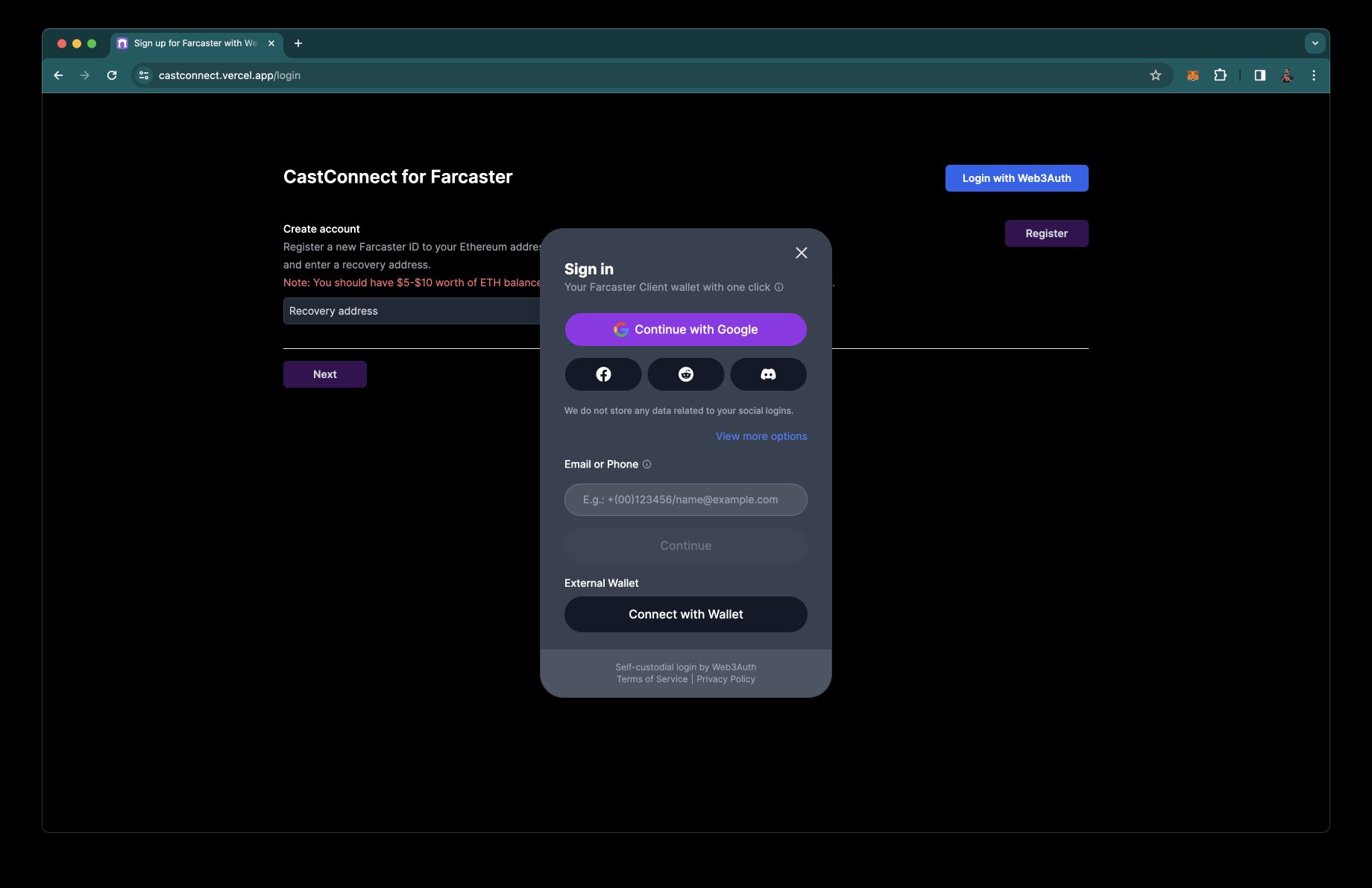Select the Sign up for Farcaster tab
This screenshot has height=888, width=1372.
[197, 43]
